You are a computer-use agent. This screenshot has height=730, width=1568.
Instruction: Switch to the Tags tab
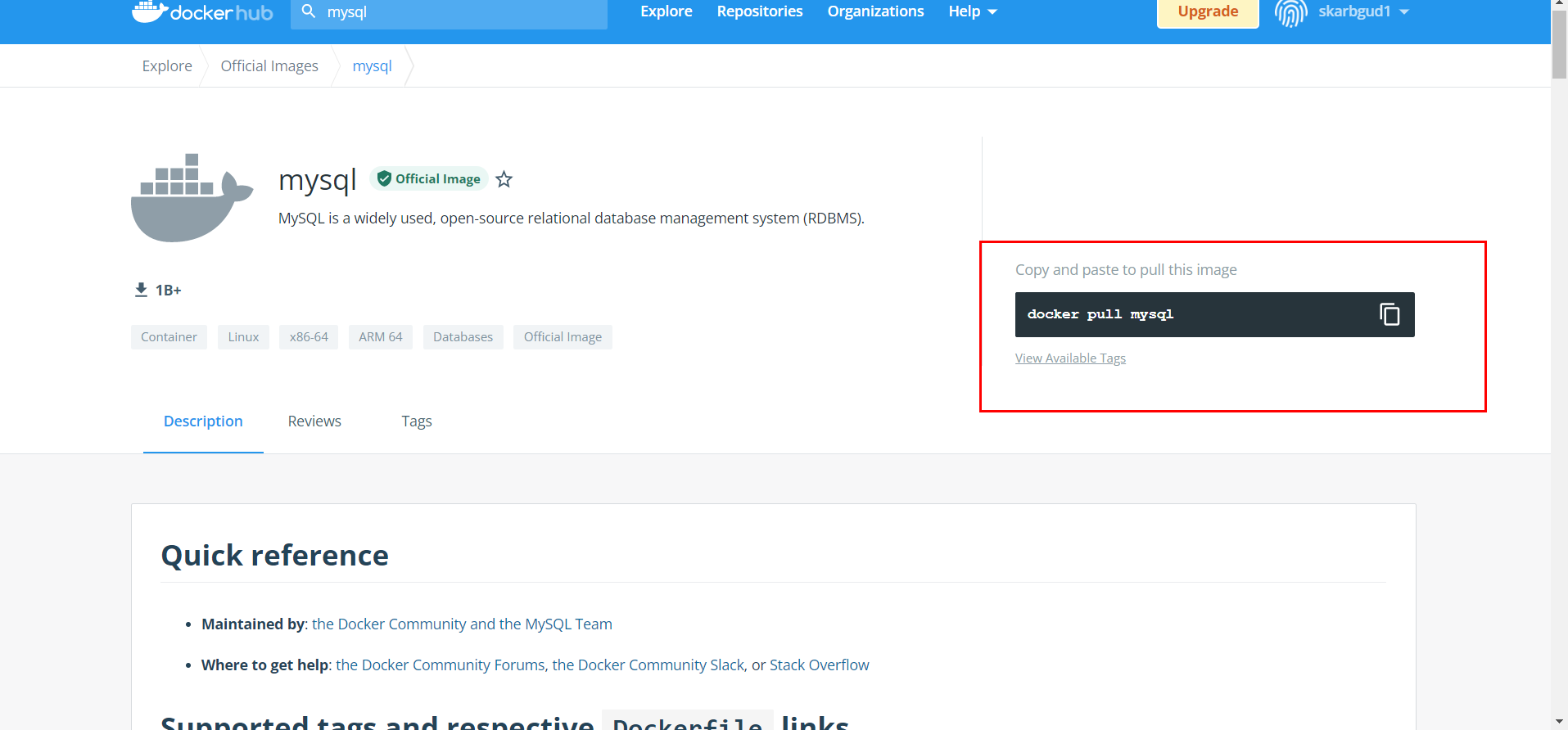pos(416,421)
